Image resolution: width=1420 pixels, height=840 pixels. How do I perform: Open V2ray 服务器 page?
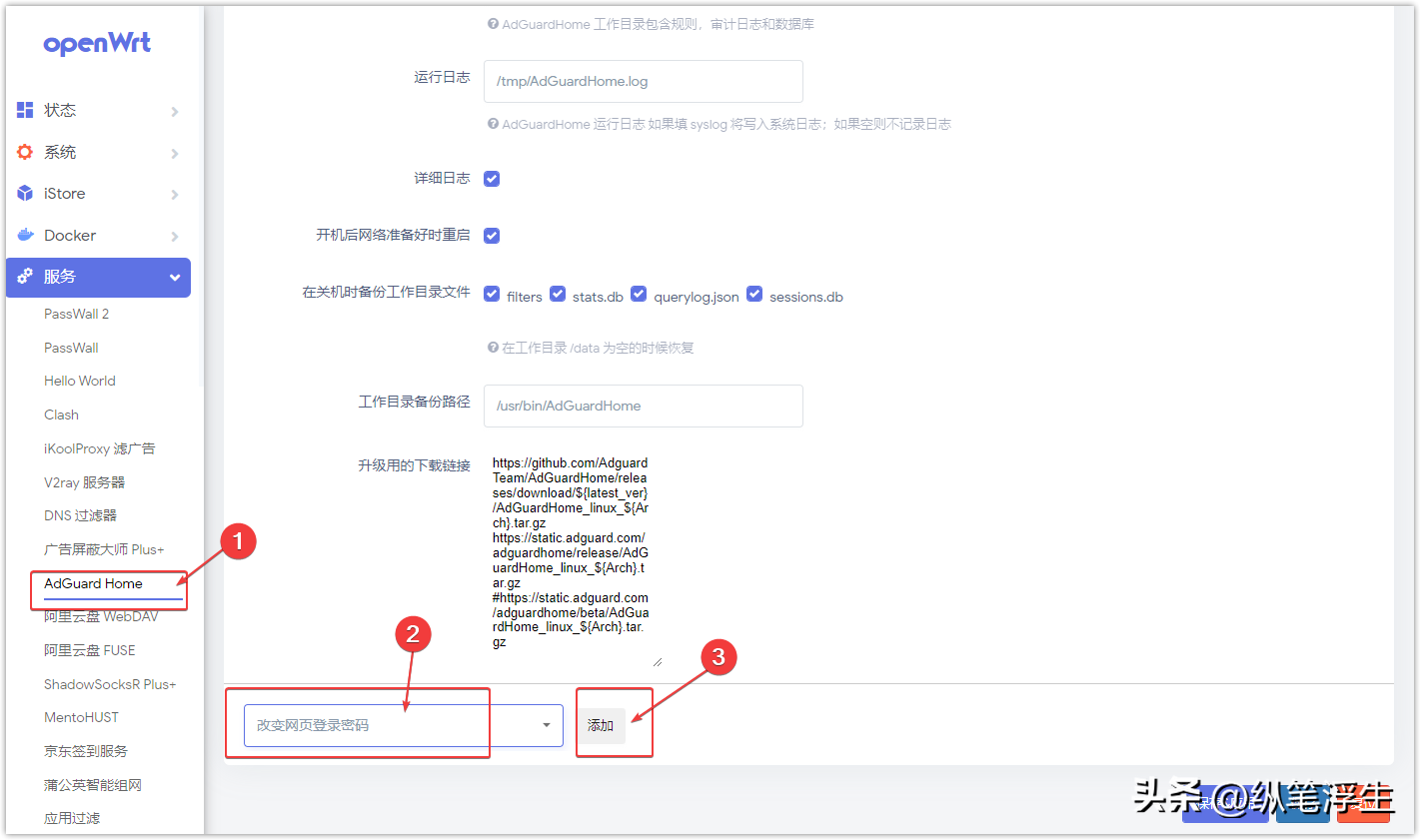pos(85,482)
